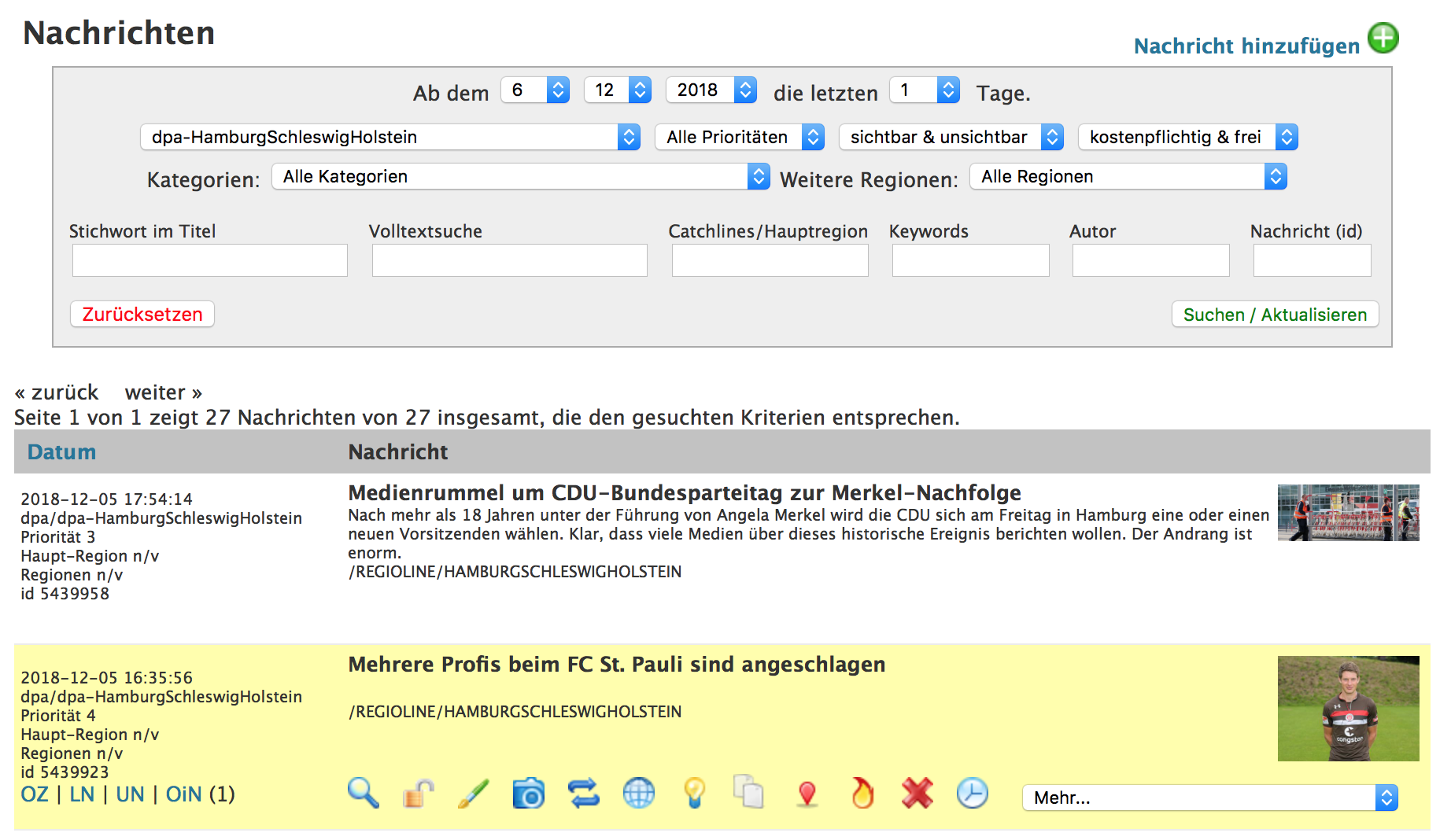Click the flame icon
The width and height of the screenshot is (1451, 840).
862,793
